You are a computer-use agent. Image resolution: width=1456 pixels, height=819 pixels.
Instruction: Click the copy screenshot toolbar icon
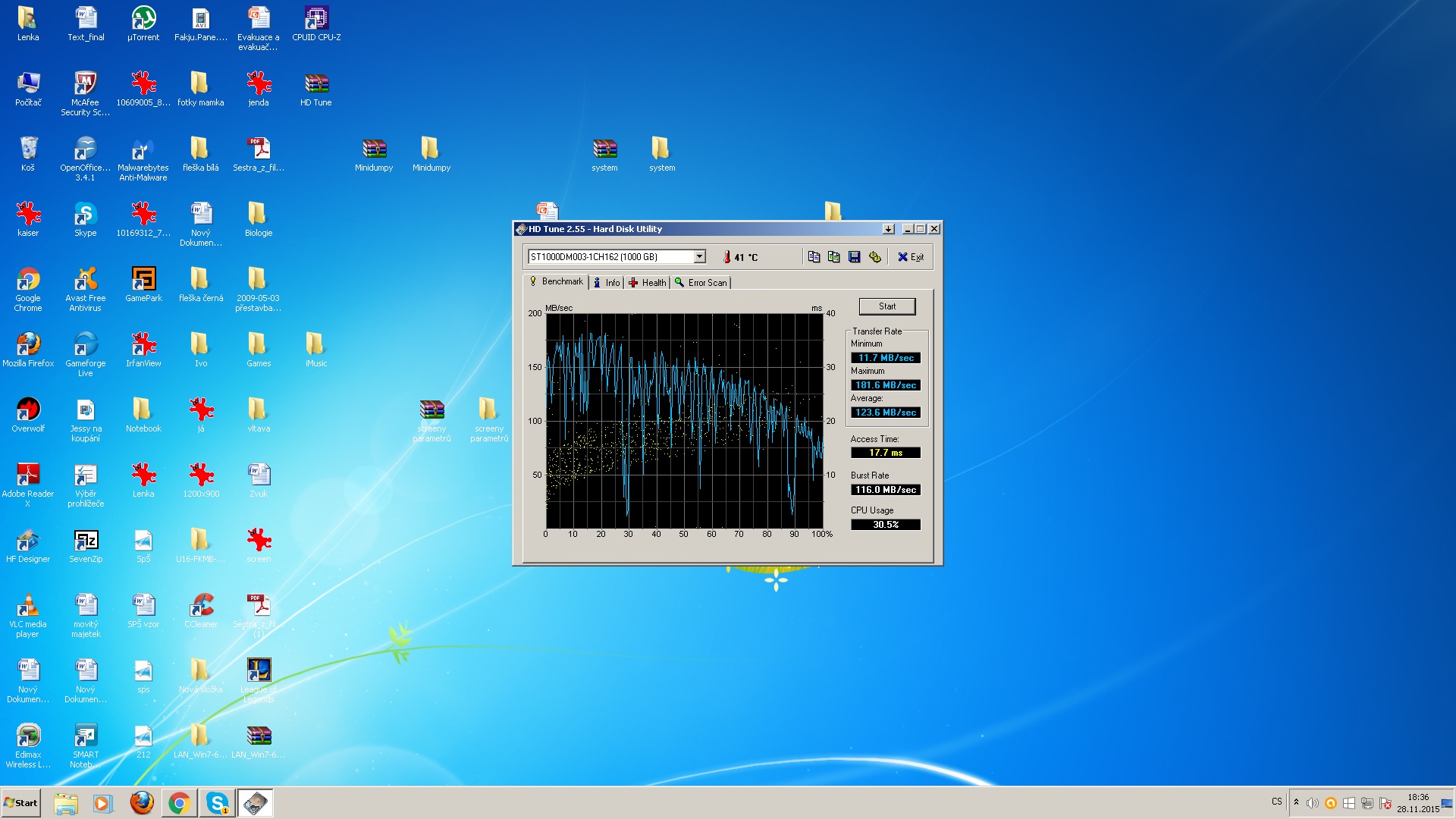(834, 257)
